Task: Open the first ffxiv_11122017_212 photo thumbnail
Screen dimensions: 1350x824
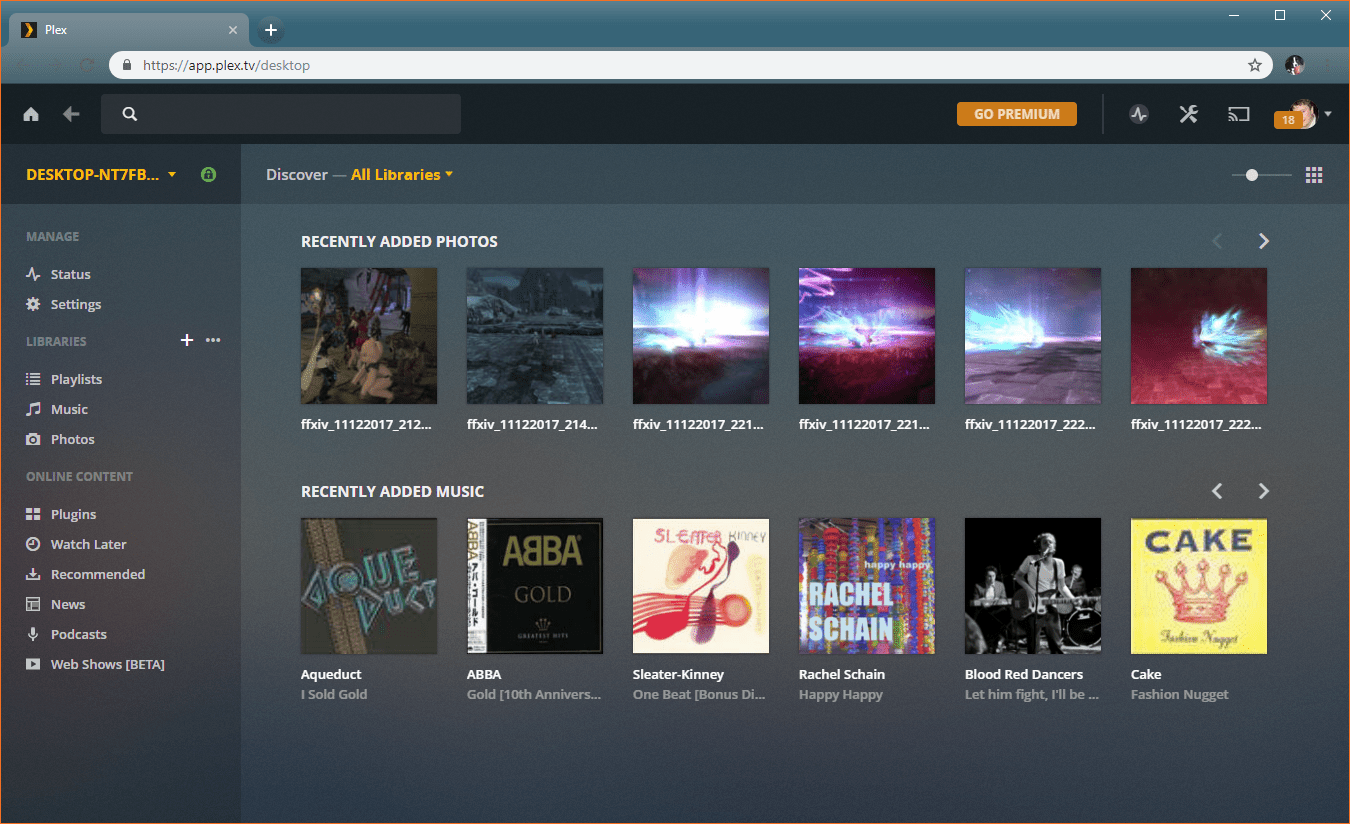Action: 369,336
